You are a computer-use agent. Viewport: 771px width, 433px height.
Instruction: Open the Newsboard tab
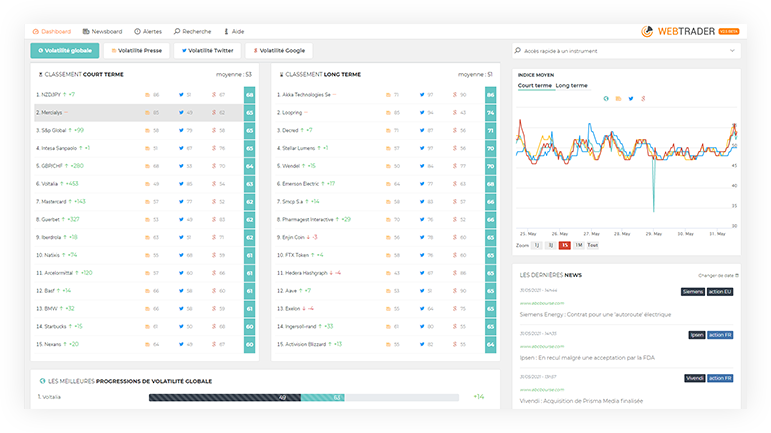102,31
